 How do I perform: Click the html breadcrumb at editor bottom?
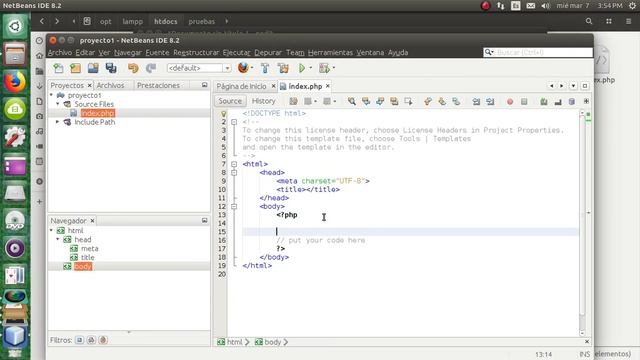click(x=230, y=342)
